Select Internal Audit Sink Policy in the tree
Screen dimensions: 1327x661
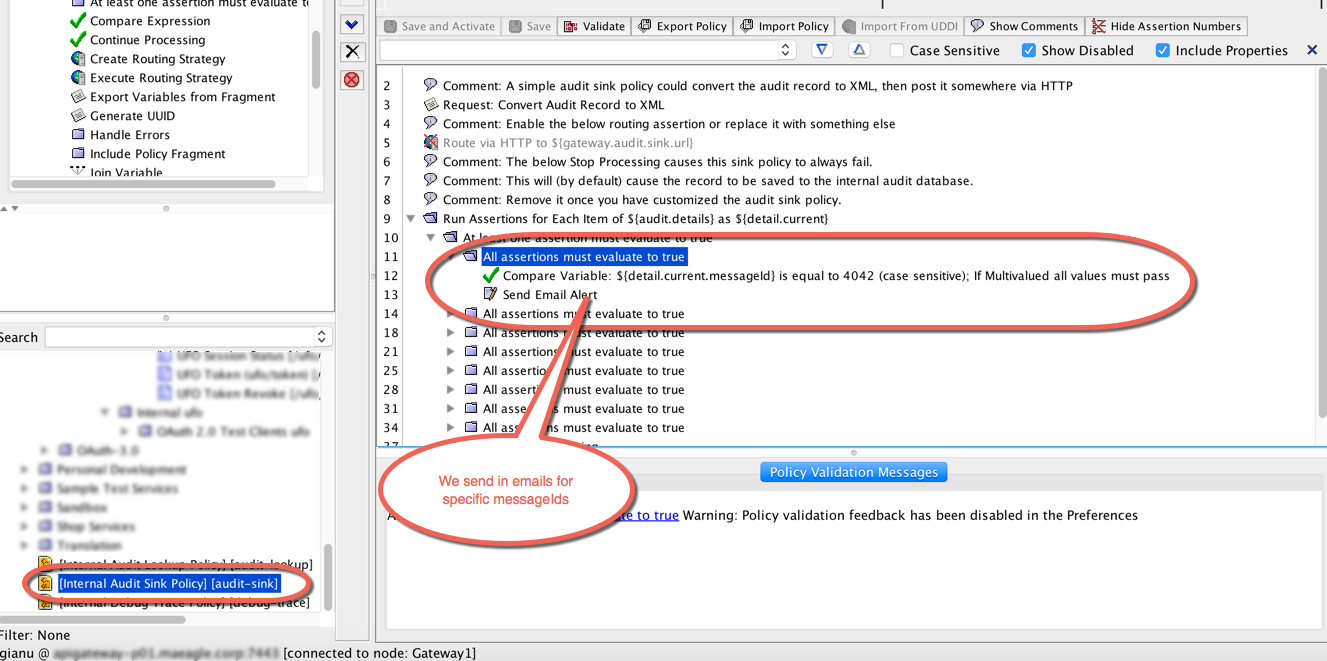click(x=170, y=583)
